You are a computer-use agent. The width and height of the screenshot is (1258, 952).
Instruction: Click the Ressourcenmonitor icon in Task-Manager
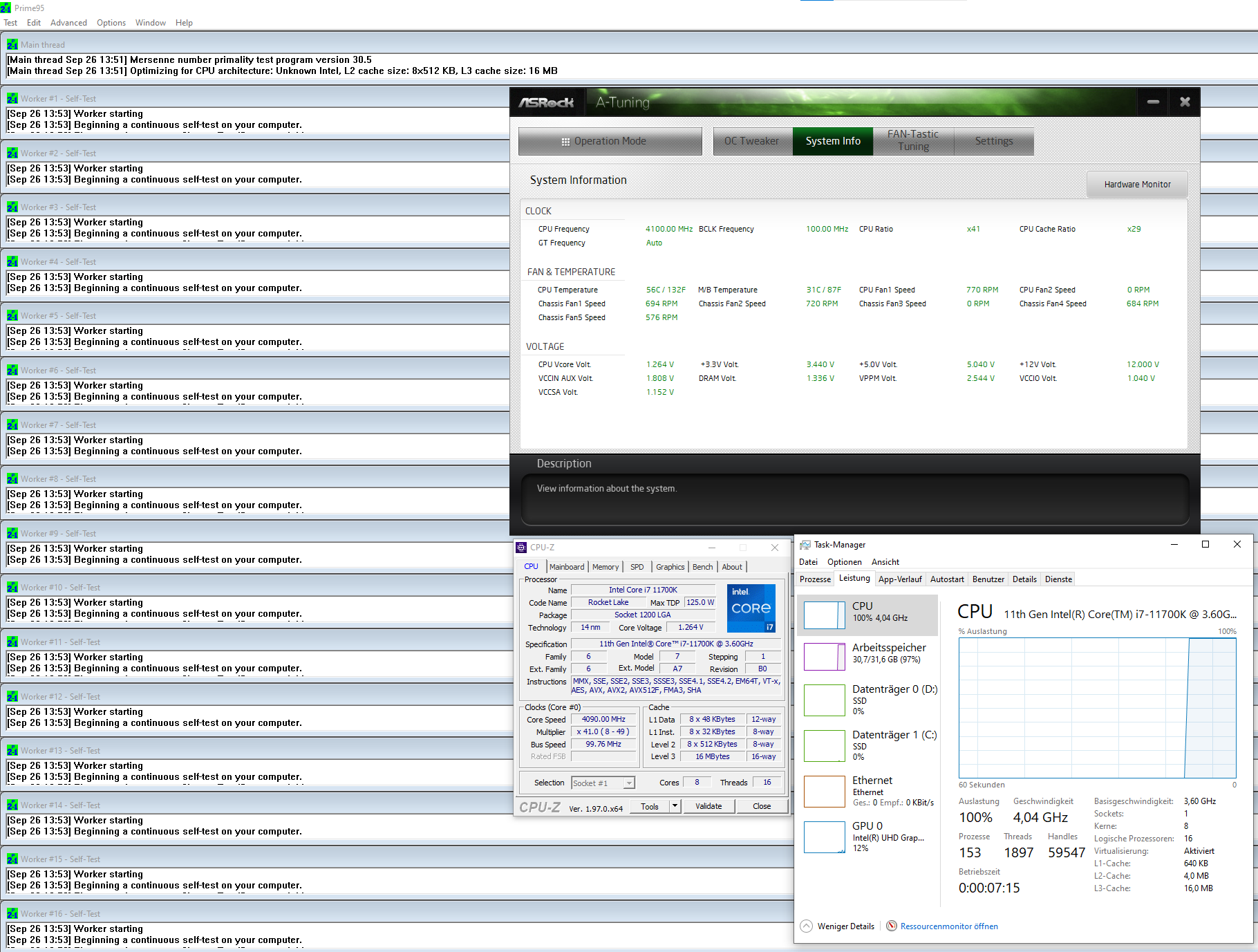(892, 926)
